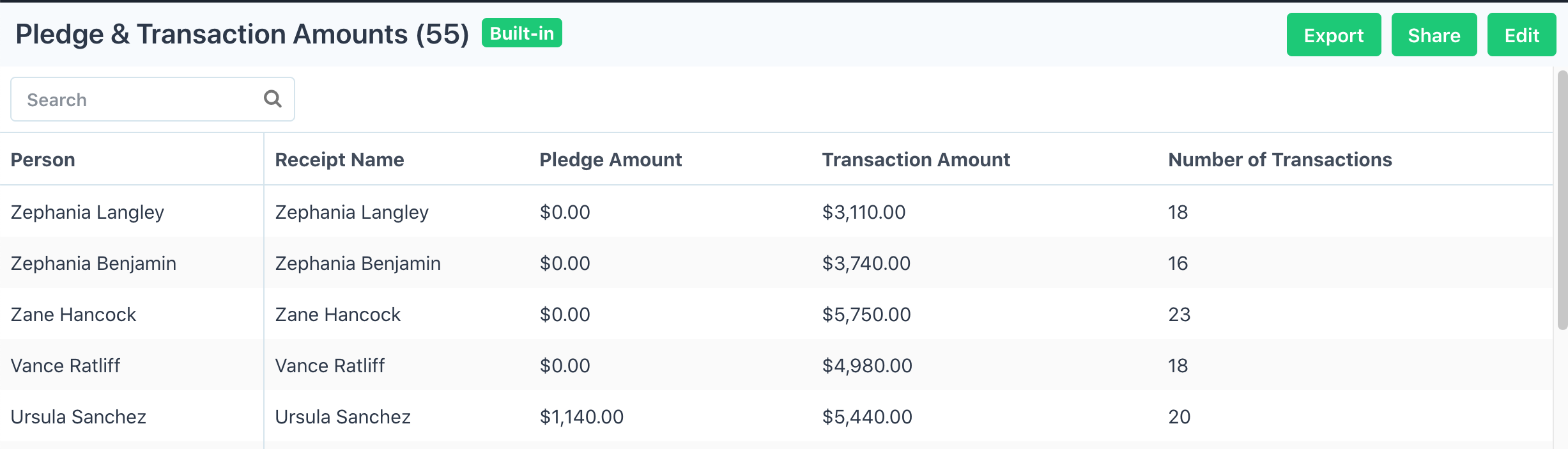Share the Pledge & Transaction report
The height and width of the screenshot is (449, 1568).
[x=1434, y=35]
